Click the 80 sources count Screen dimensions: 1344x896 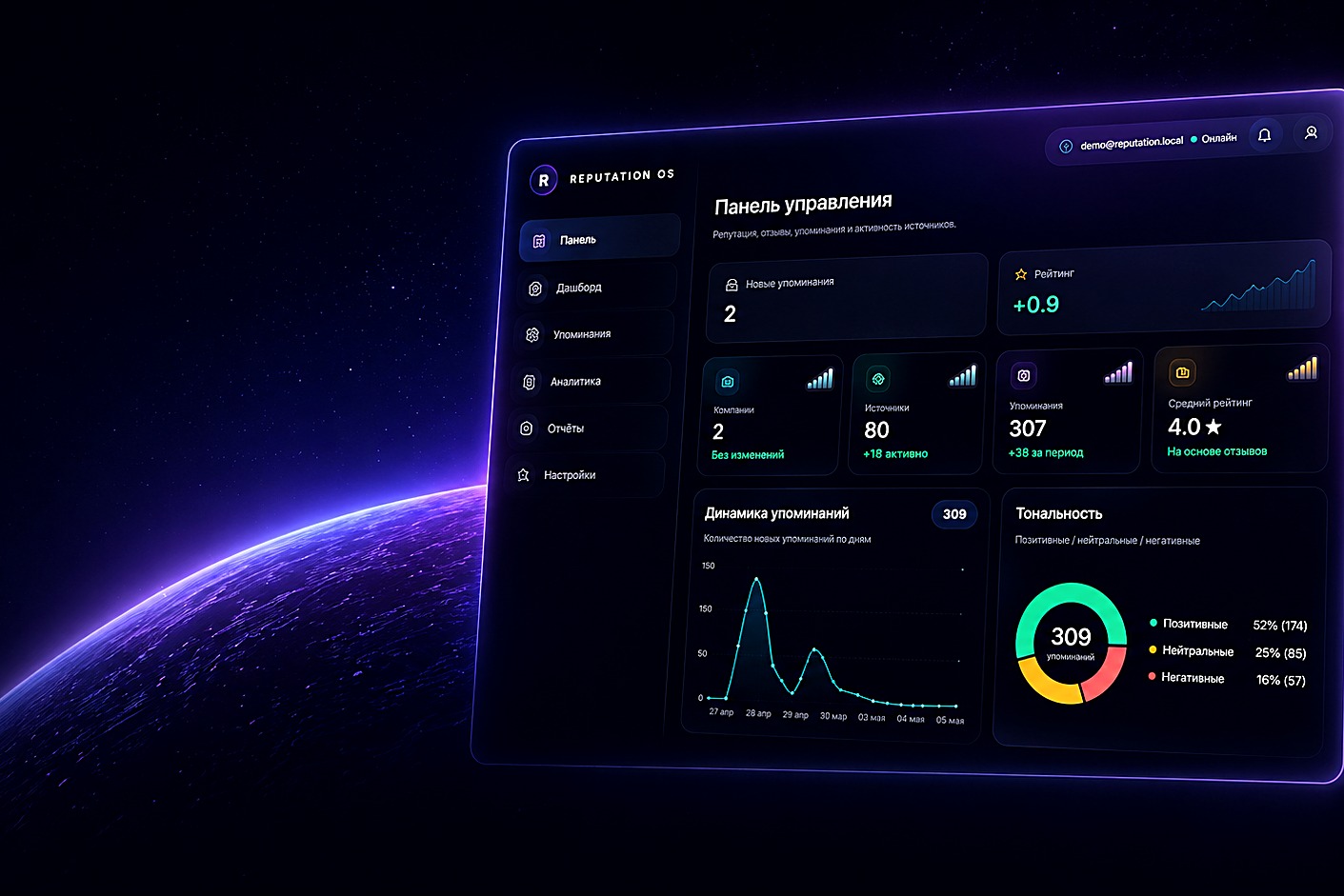tap(876, 430)
